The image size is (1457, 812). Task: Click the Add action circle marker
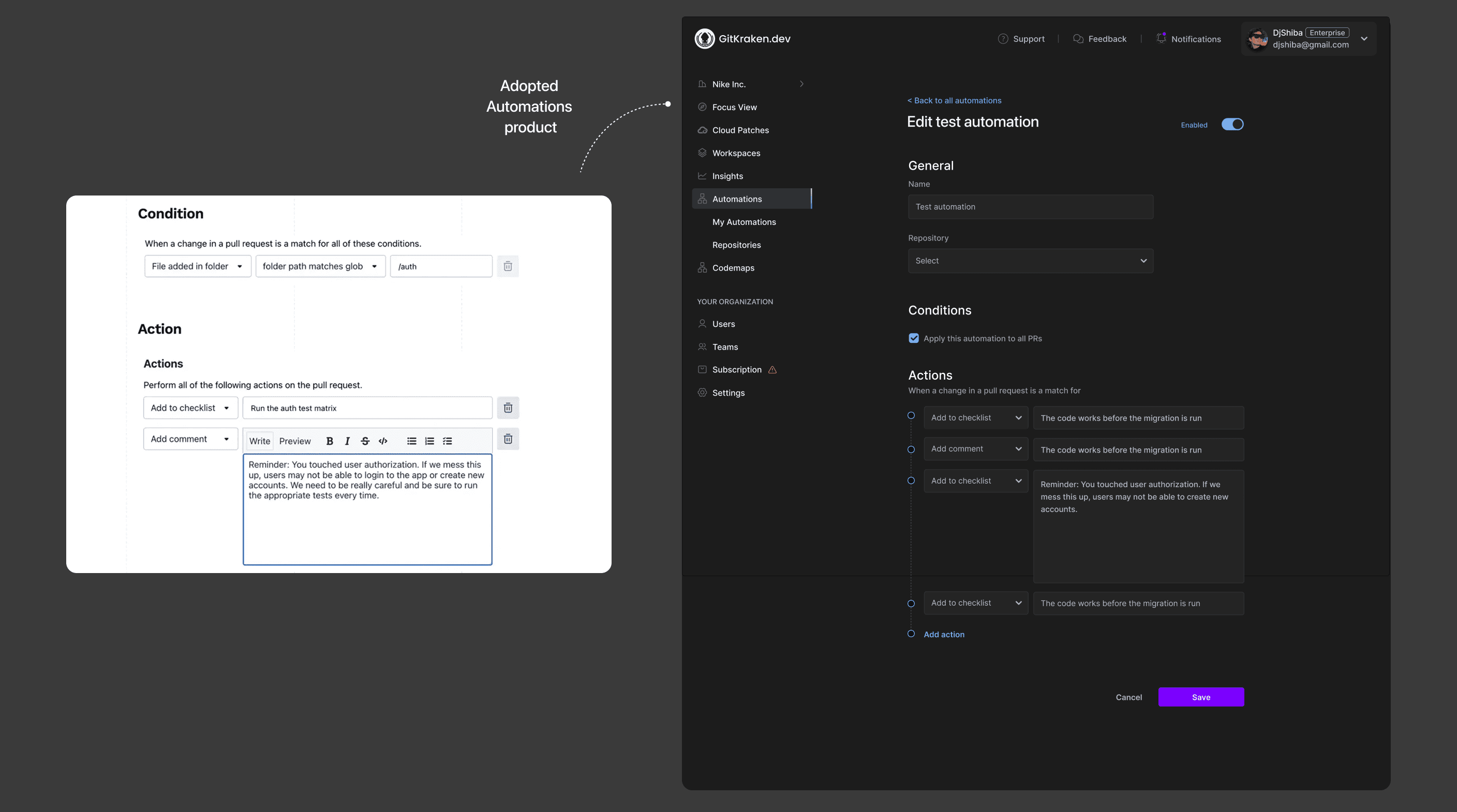911,634
